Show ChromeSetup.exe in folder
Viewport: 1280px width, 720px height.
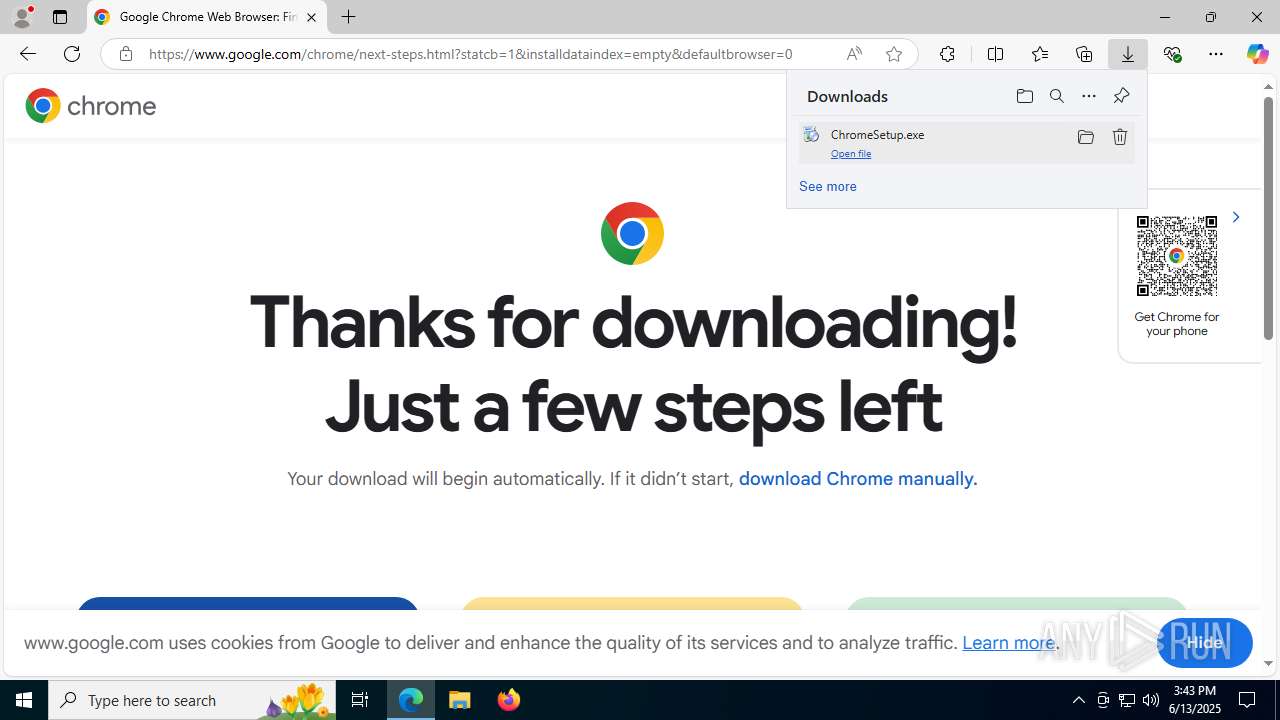coord(1085,137)
